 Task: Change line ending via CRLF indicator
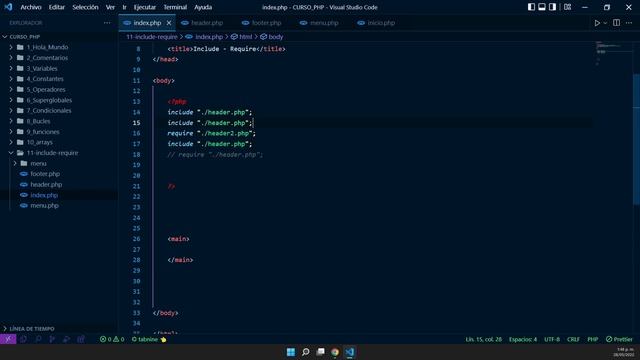(x=573, y=339)
